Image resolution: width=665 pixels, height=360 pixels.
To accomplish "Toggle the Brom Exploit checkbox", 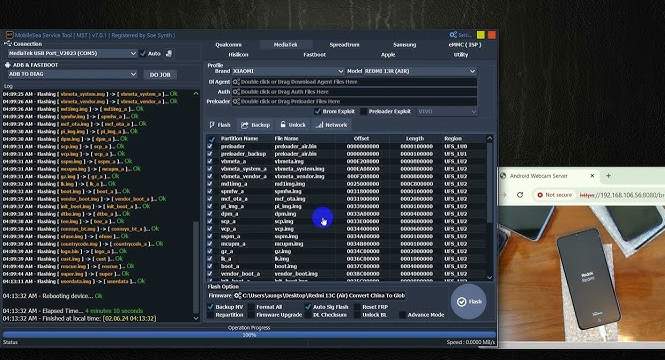I will (x=317, y=111).
